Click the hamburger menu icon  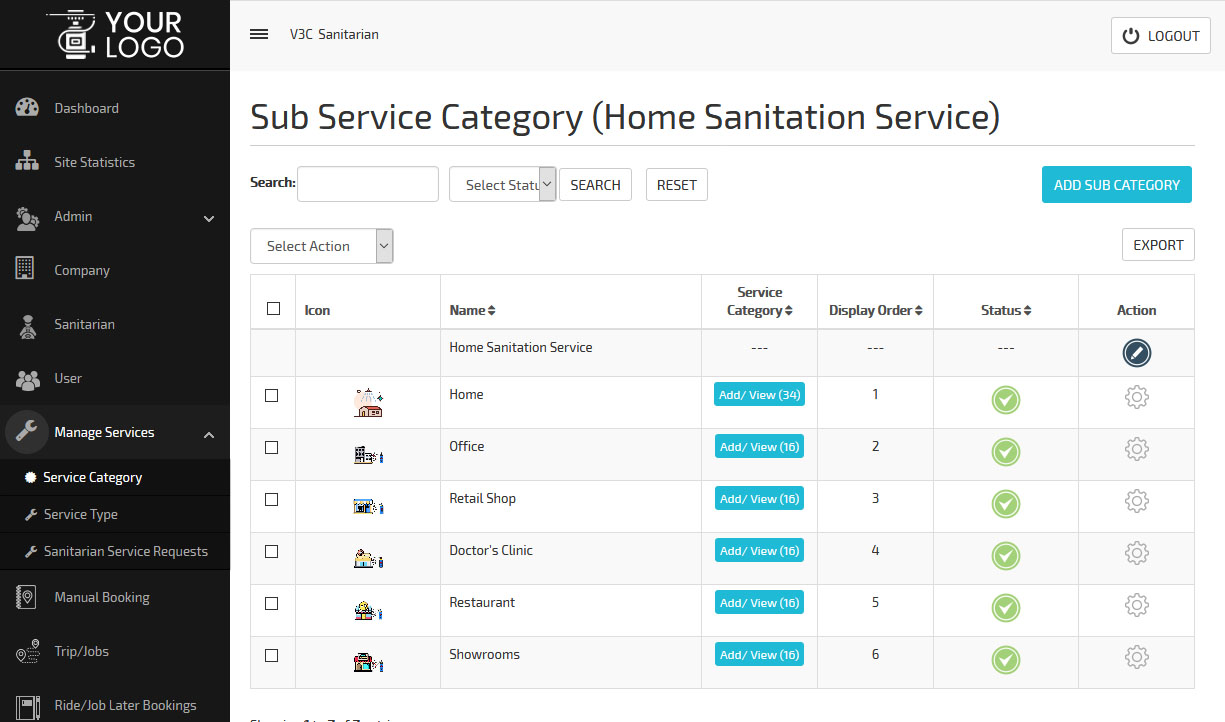[x=259, y=34]
